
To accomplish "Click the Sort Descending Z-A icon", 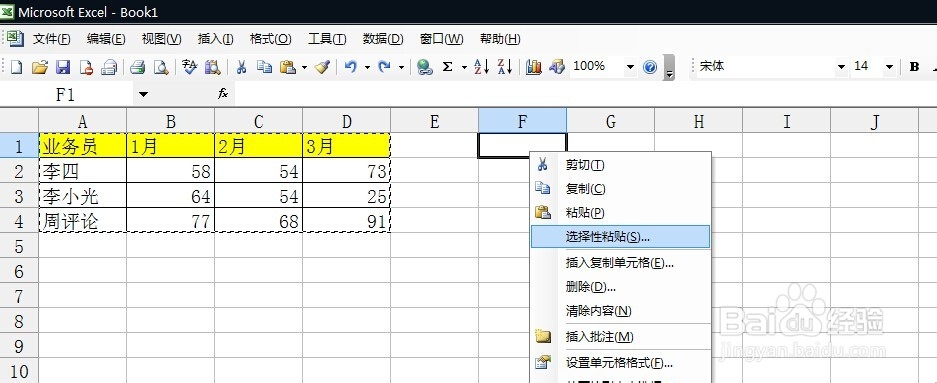I will 505,68.
